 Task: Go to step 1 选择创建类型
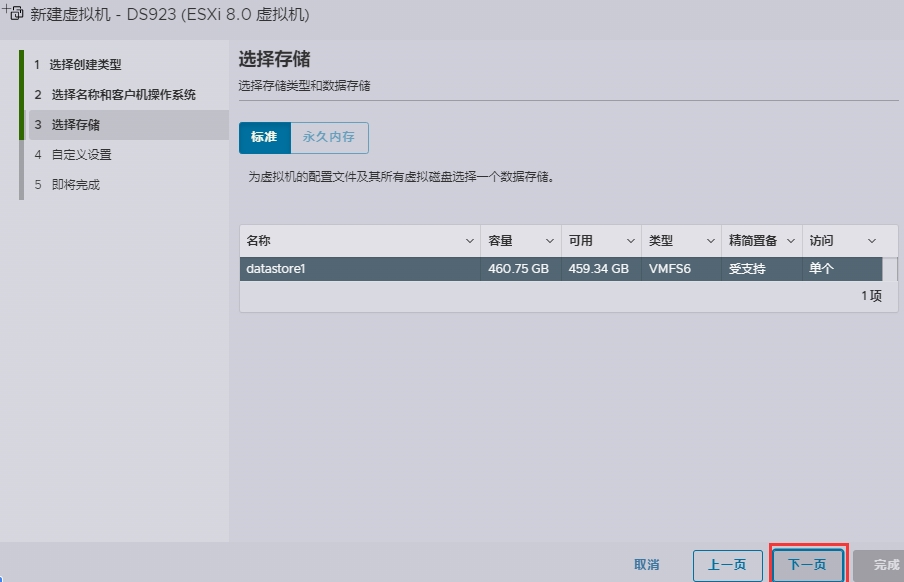(85, 65)
